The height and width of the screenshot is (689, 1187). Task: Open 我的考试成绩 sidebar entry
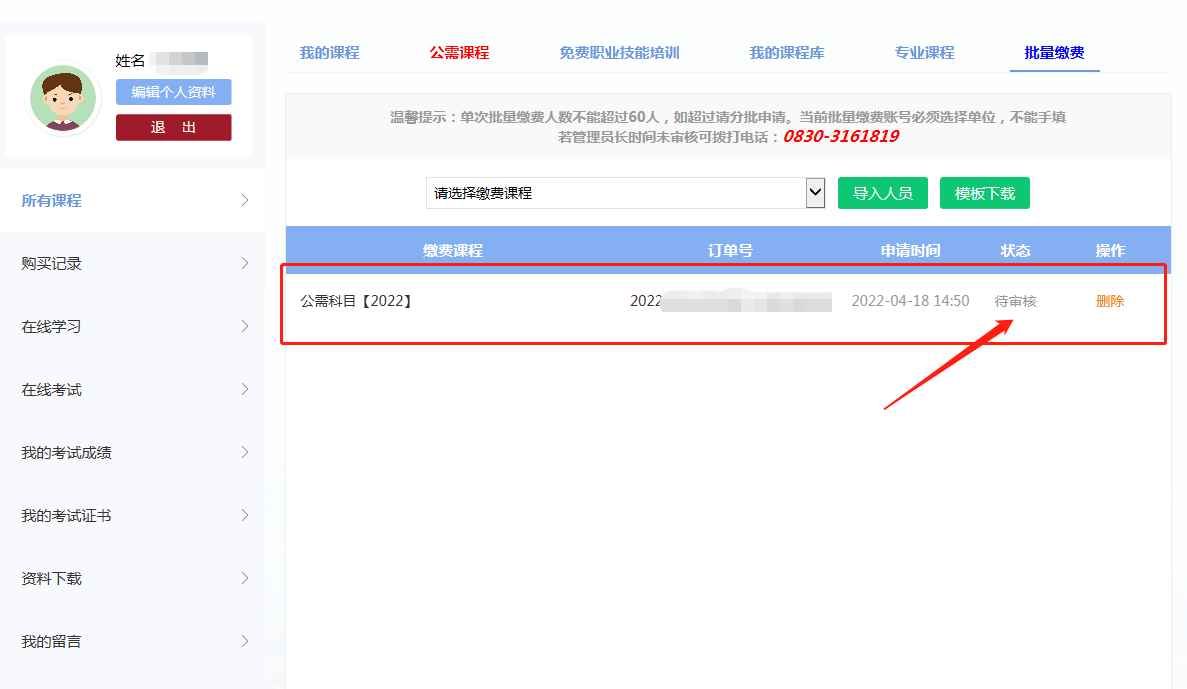(67, 453)
